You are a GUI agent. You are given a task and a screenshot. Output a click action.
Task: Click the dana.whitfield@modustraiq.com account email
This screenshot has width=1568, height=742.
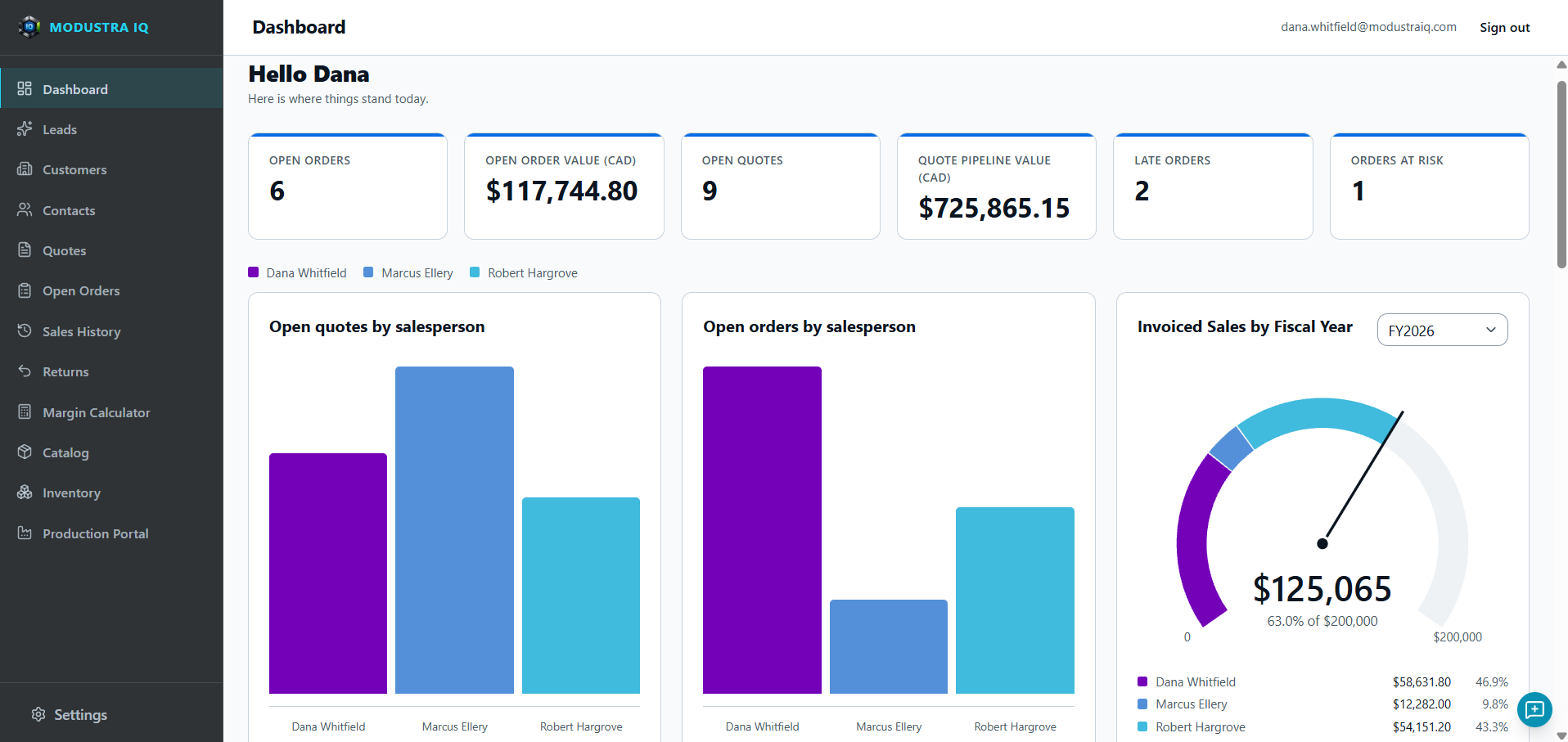[1368, 27]
